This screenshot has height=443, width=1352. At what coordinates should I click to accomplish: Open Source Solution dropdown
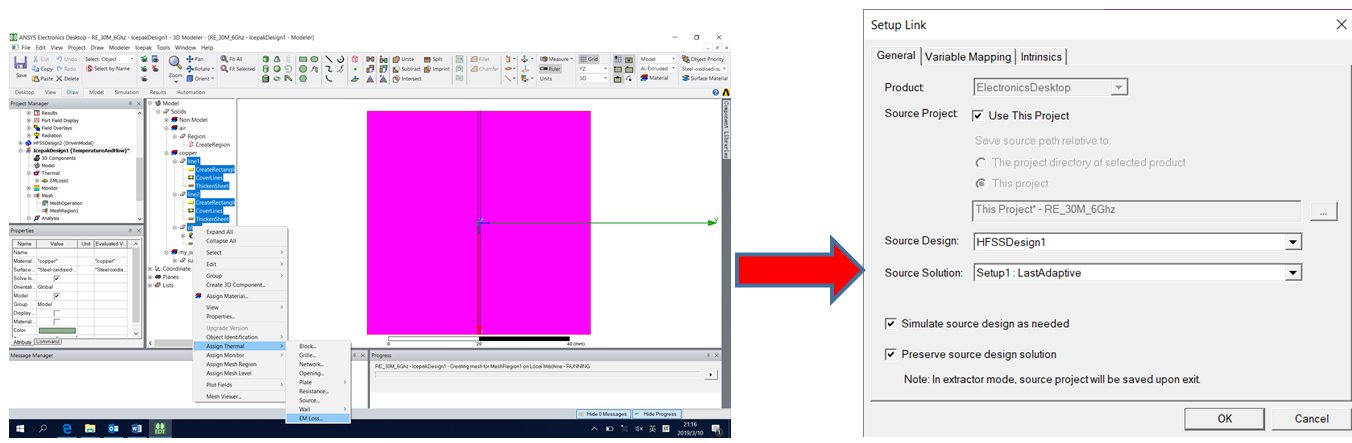[1294, 273]
